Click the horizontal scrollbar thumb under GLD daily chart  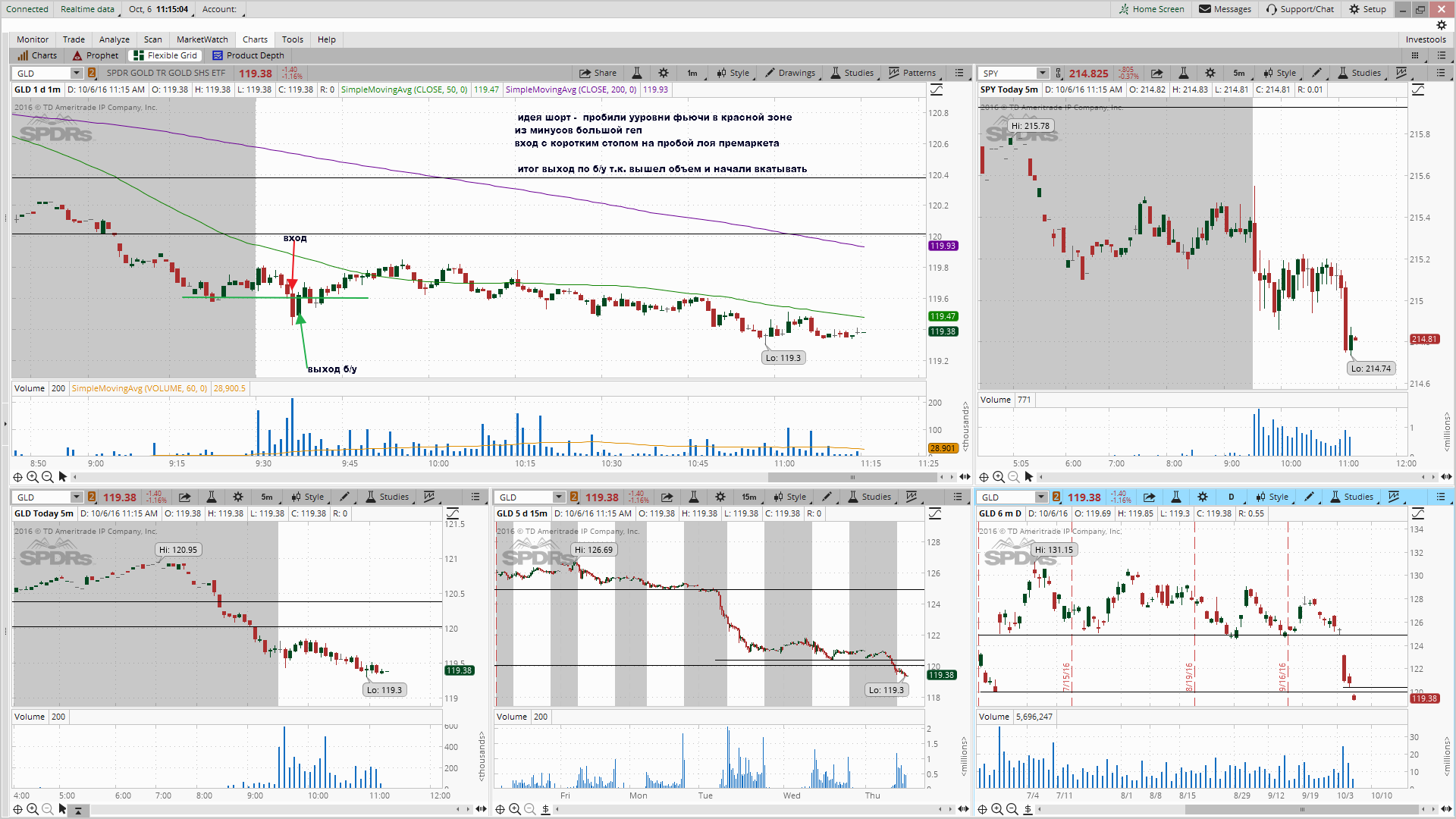pos(1302,809)
